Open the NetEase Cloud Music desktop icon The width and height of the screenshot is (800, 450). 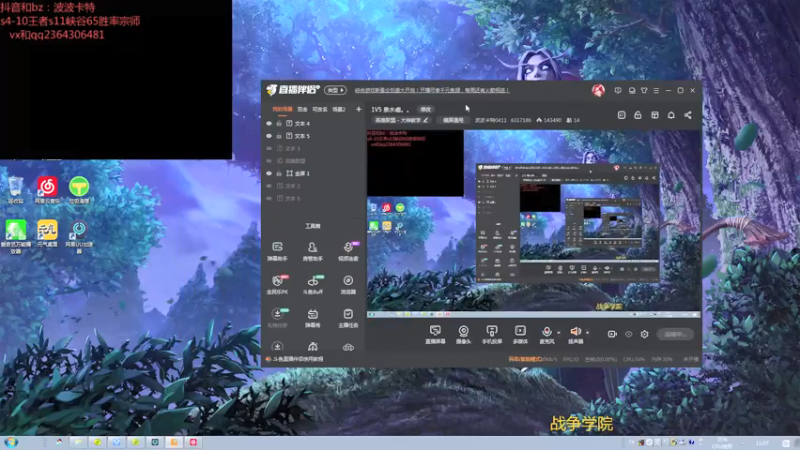tap(47, 190)
